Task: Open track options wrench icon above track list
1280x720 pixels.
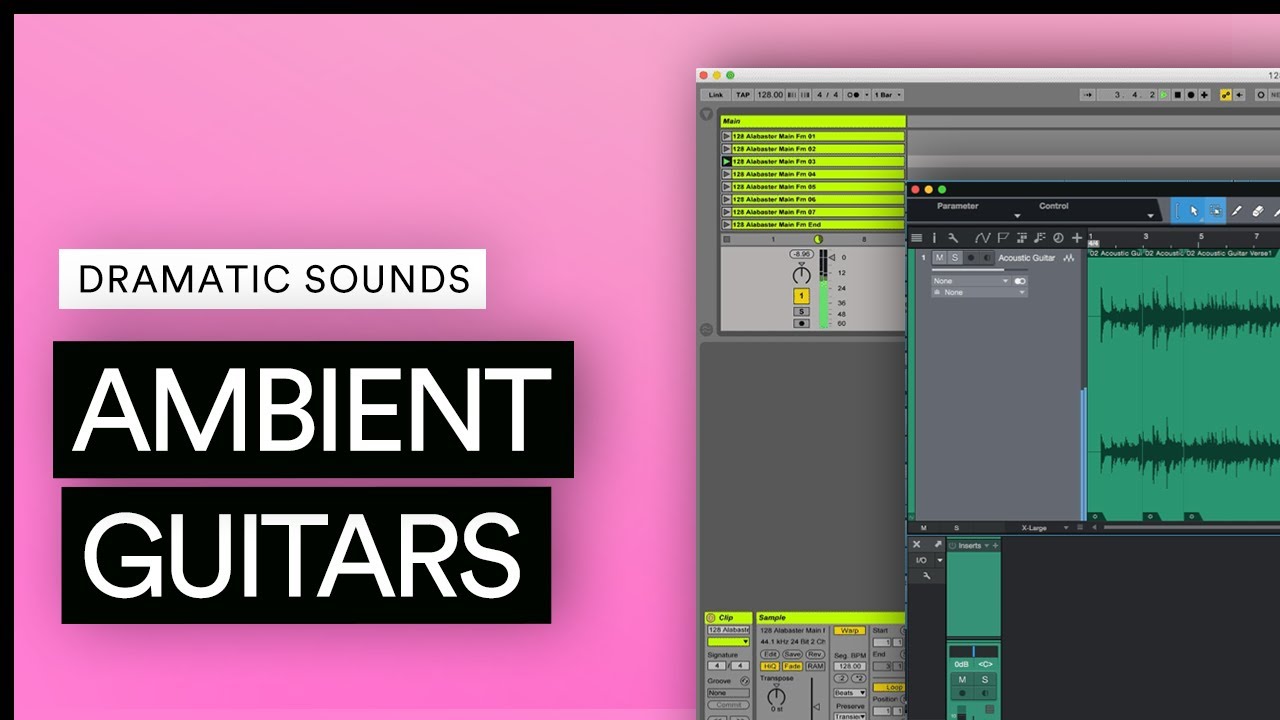Action: tap(953, 238)
